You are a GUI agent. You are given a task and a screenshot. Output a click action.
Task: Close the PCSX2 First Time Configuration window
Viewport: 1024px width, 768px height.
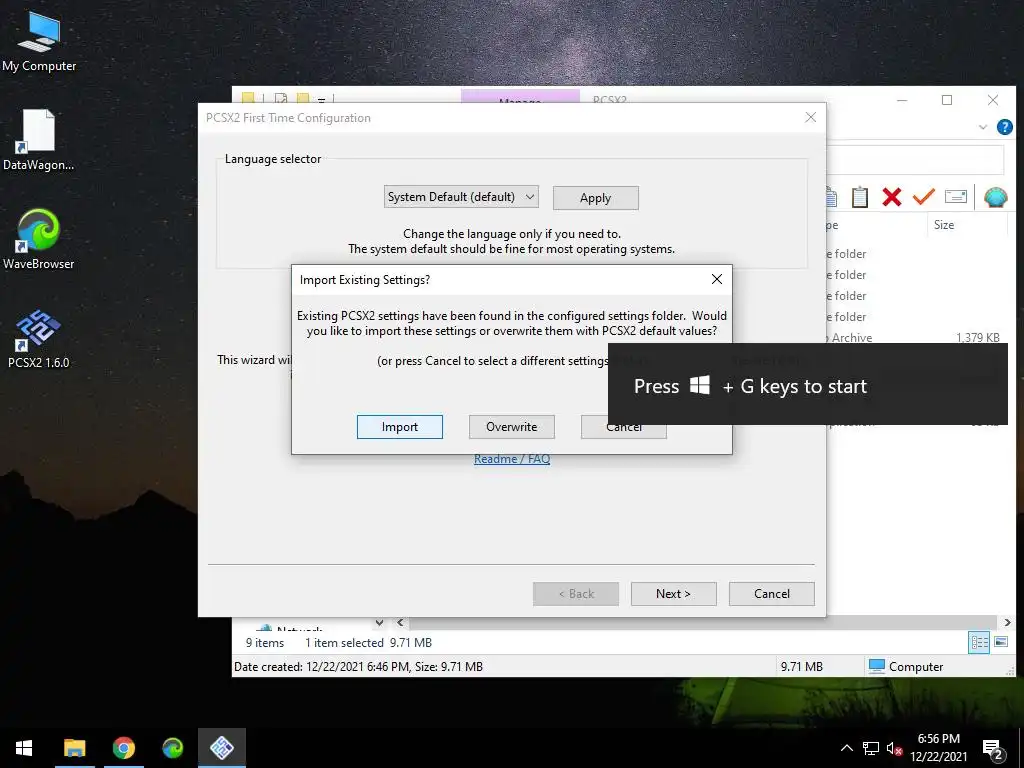[810, 118]
